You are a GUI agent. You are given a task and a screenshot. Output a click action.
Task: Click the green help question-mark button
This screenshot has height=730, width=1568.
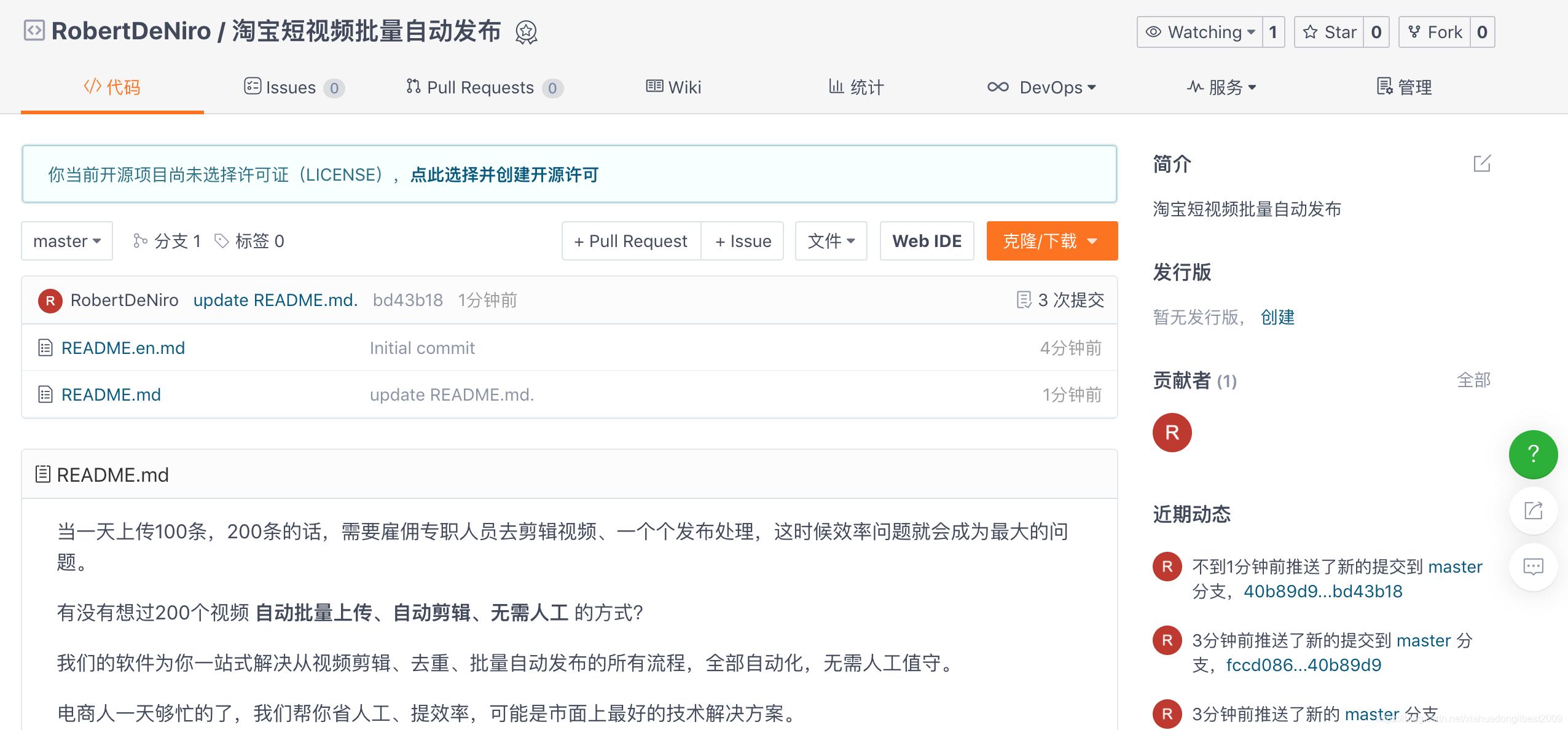click(1533, 454)
